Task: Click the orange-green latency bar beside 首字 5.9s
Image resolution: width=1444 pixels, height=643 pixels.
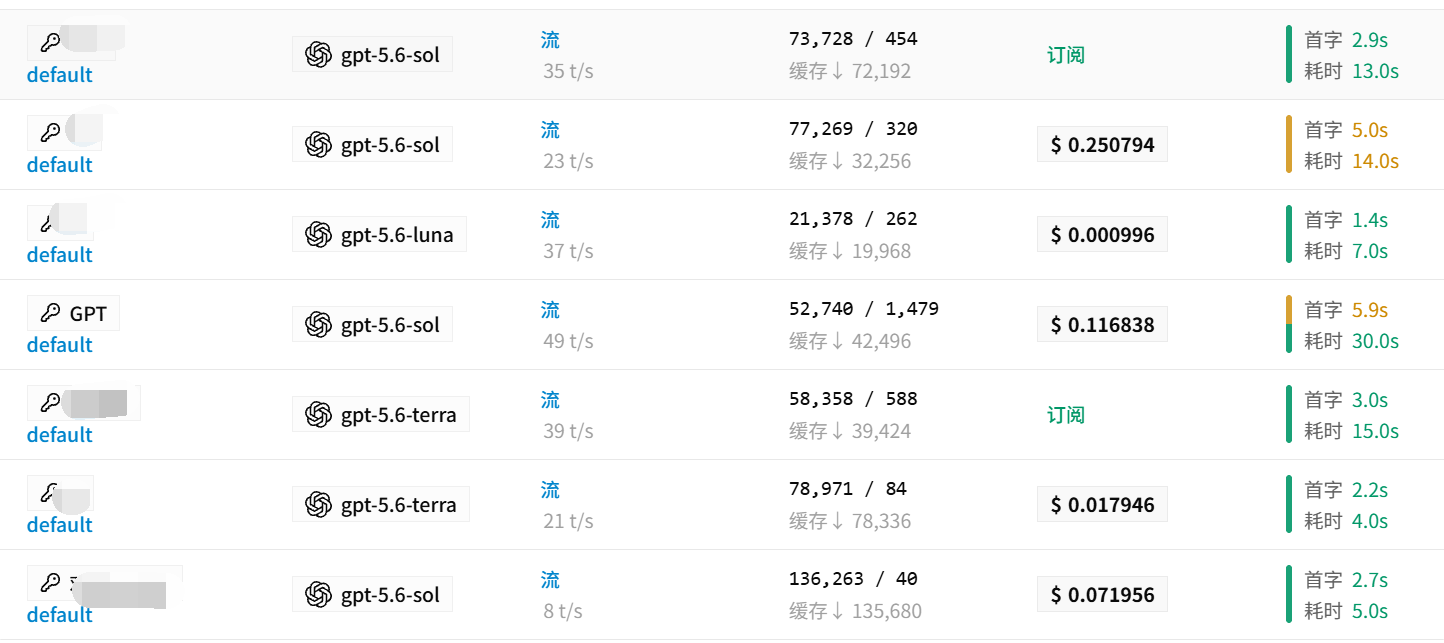Action: 1289,325
